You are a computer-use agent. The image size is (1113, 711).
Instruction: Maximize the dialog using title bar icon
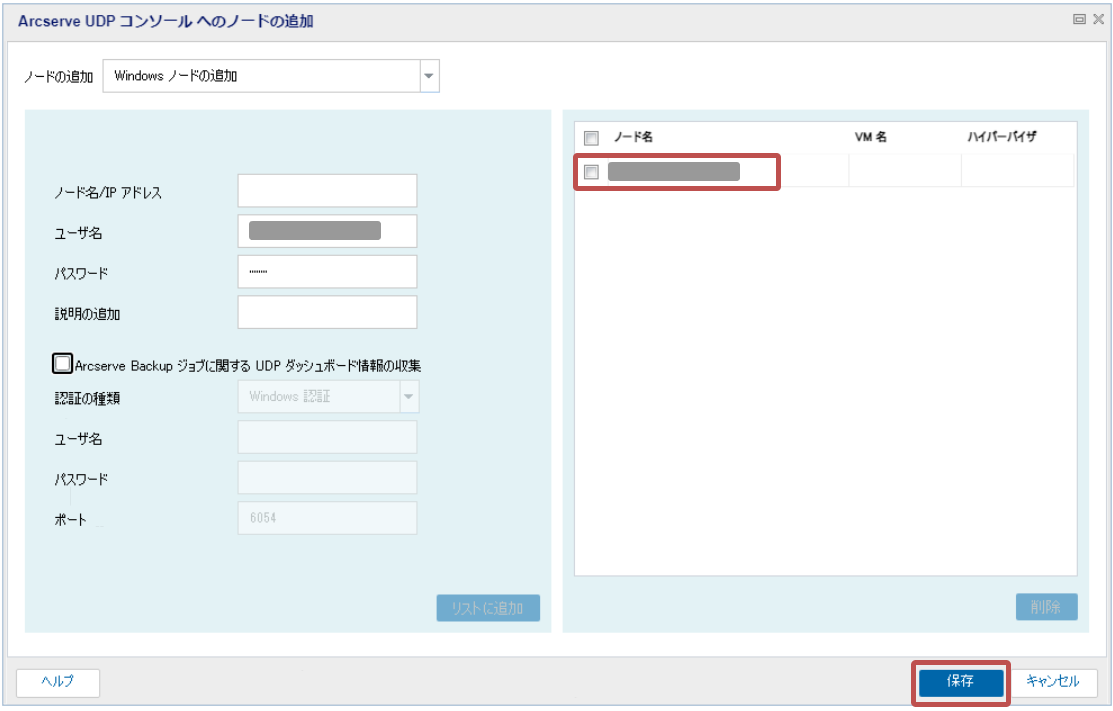point(1079,20)
